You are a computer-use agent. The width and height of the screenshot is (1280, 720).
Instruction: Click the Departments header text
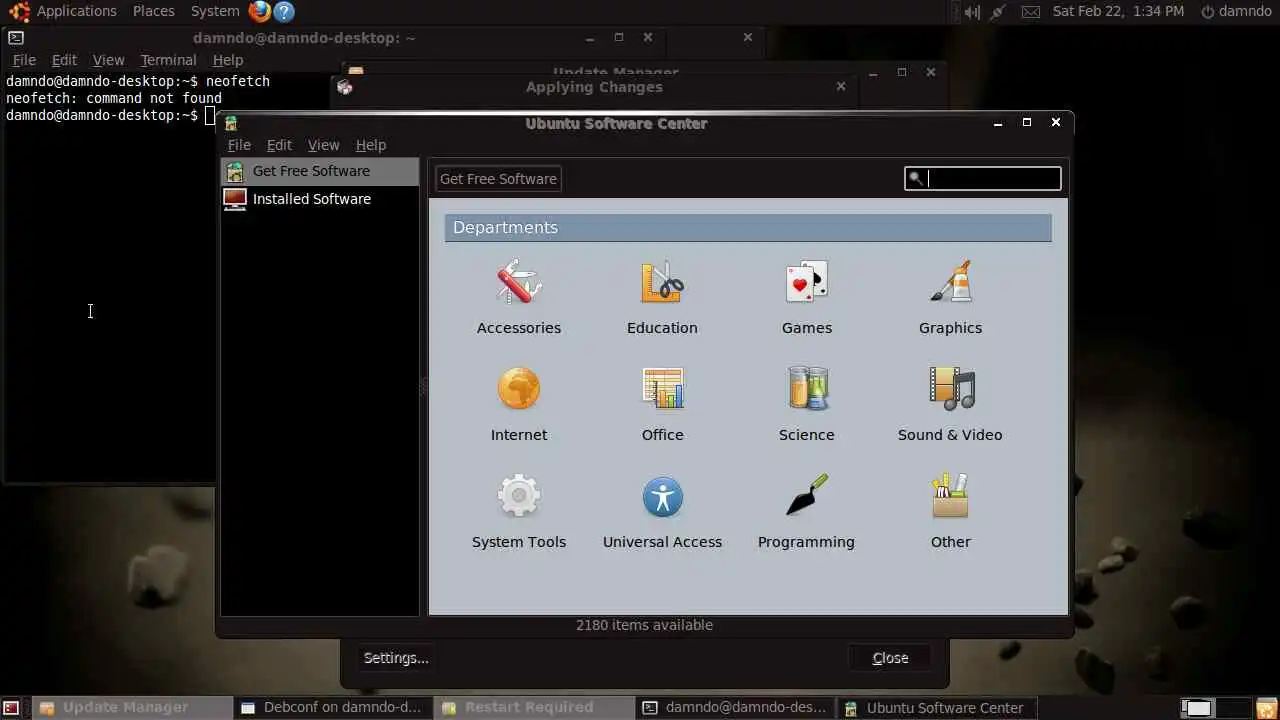505,228
